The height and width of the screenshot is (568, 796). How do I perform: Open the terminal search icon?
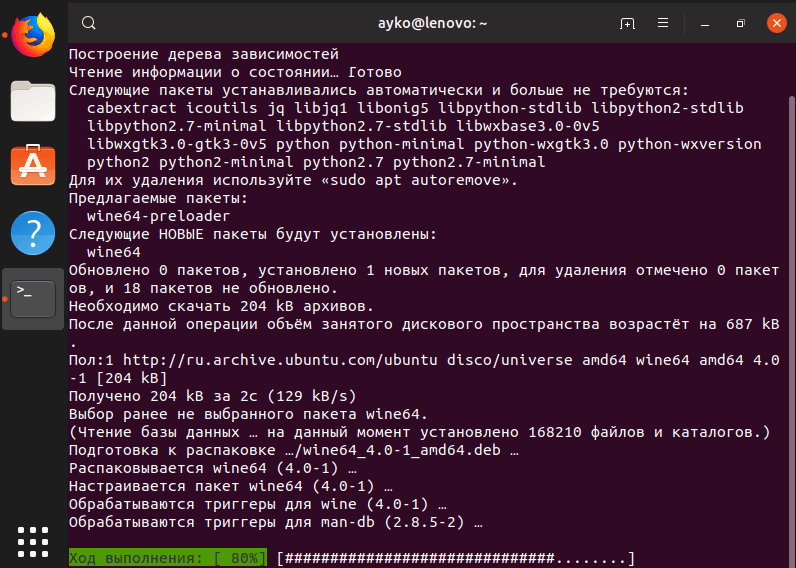(89, 23)
